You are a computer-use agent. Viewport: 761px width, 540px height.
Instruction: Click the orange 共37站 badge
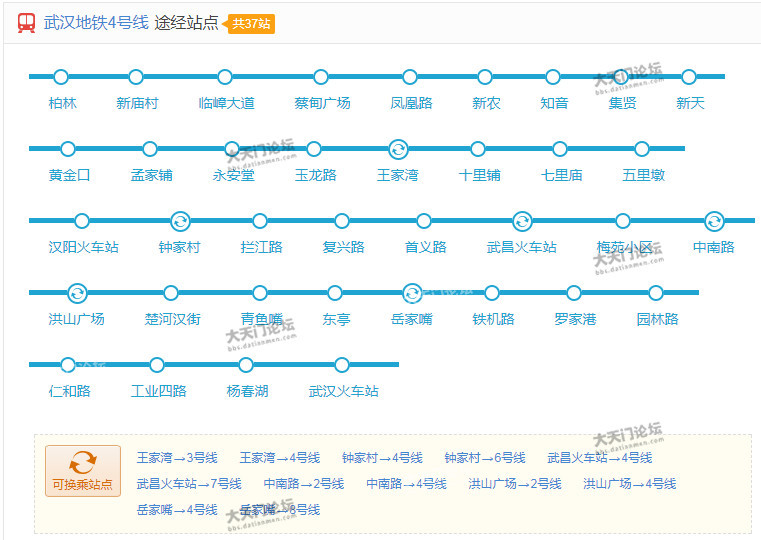click(x=250, y=23)
